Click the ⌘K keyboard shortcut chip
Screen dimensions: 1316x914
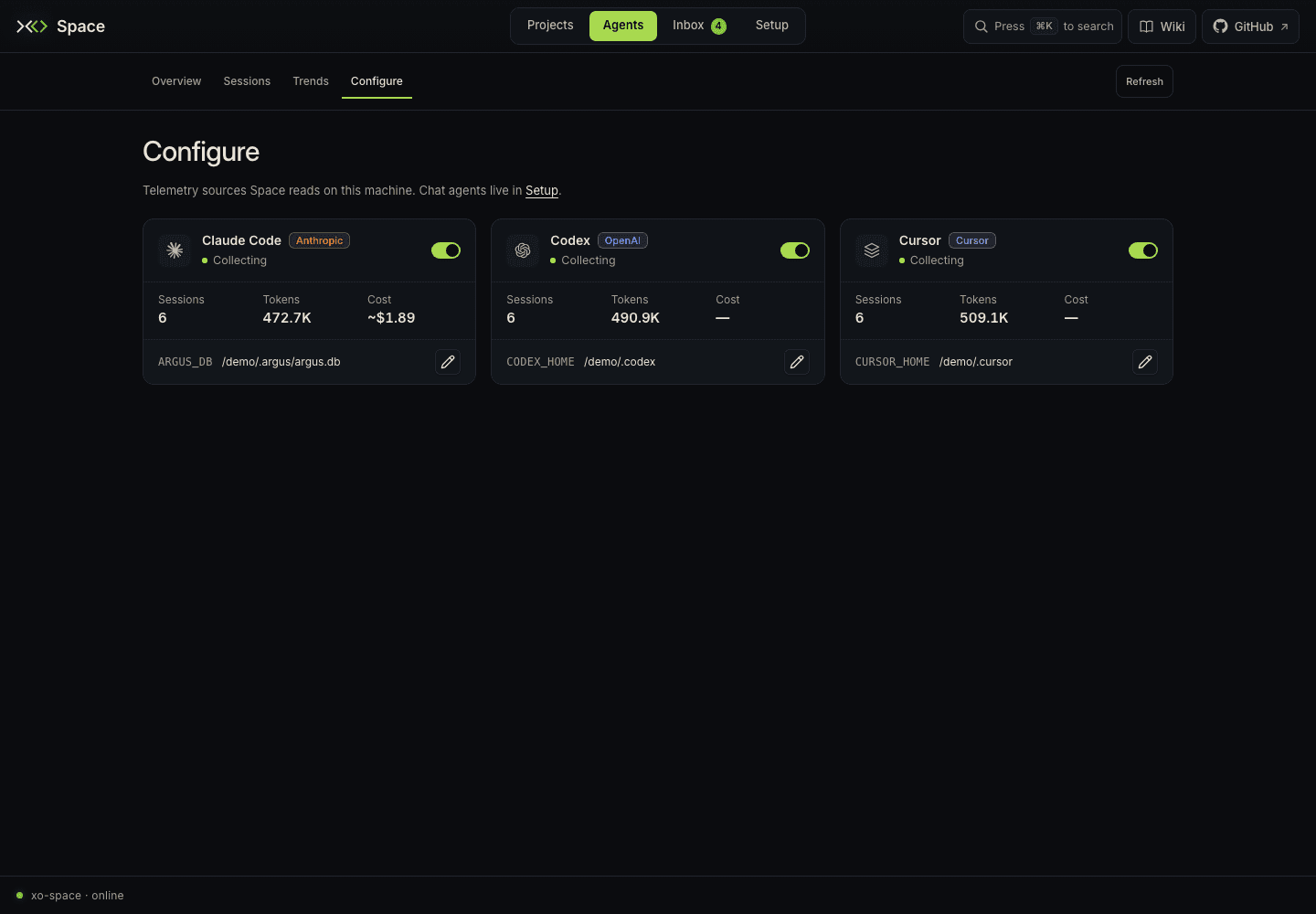click(1044, 27)
